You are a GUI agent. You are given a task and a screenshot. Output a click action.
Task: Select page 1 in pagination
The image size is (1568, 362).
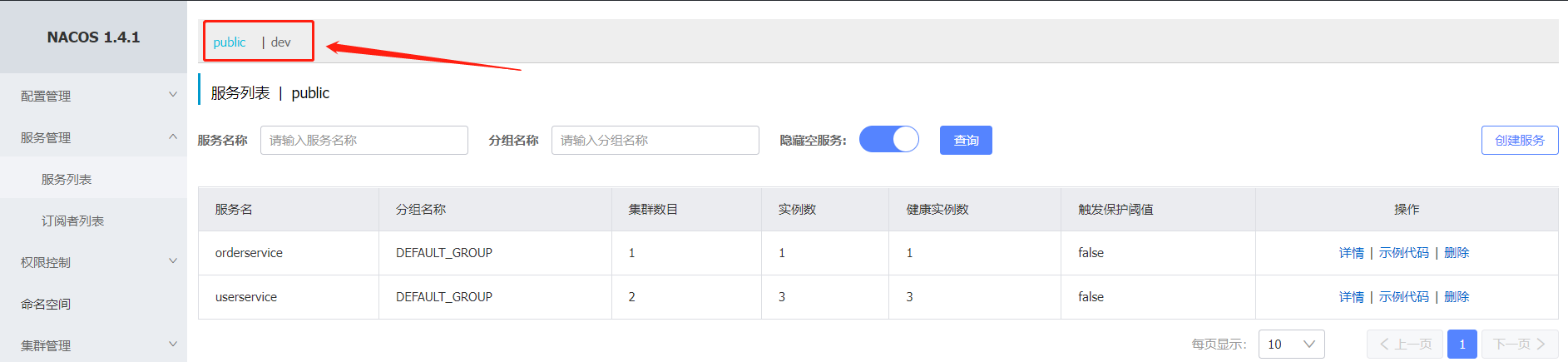(x=1462, y=344)
